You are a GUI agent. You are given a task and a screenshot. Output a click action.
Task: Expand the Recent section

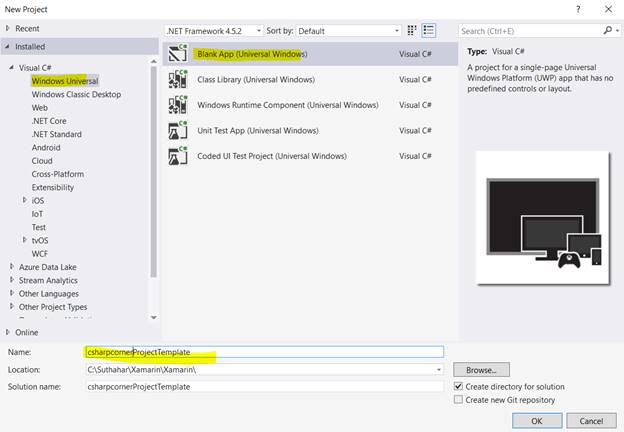pyautogui.click(x=8, y=28)
